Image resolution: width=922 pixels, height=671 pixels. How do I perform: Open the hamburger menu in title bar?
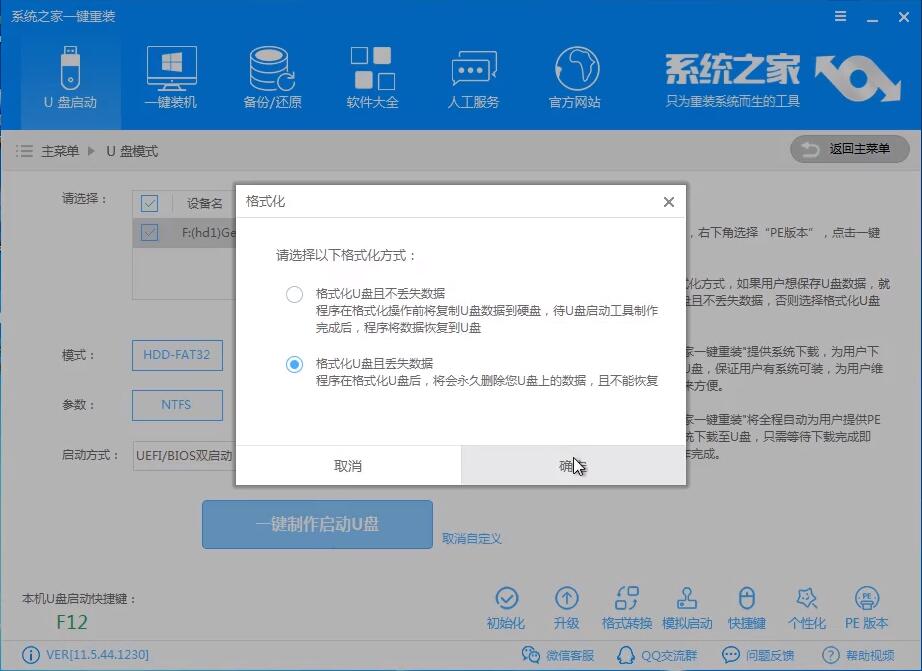838,15
